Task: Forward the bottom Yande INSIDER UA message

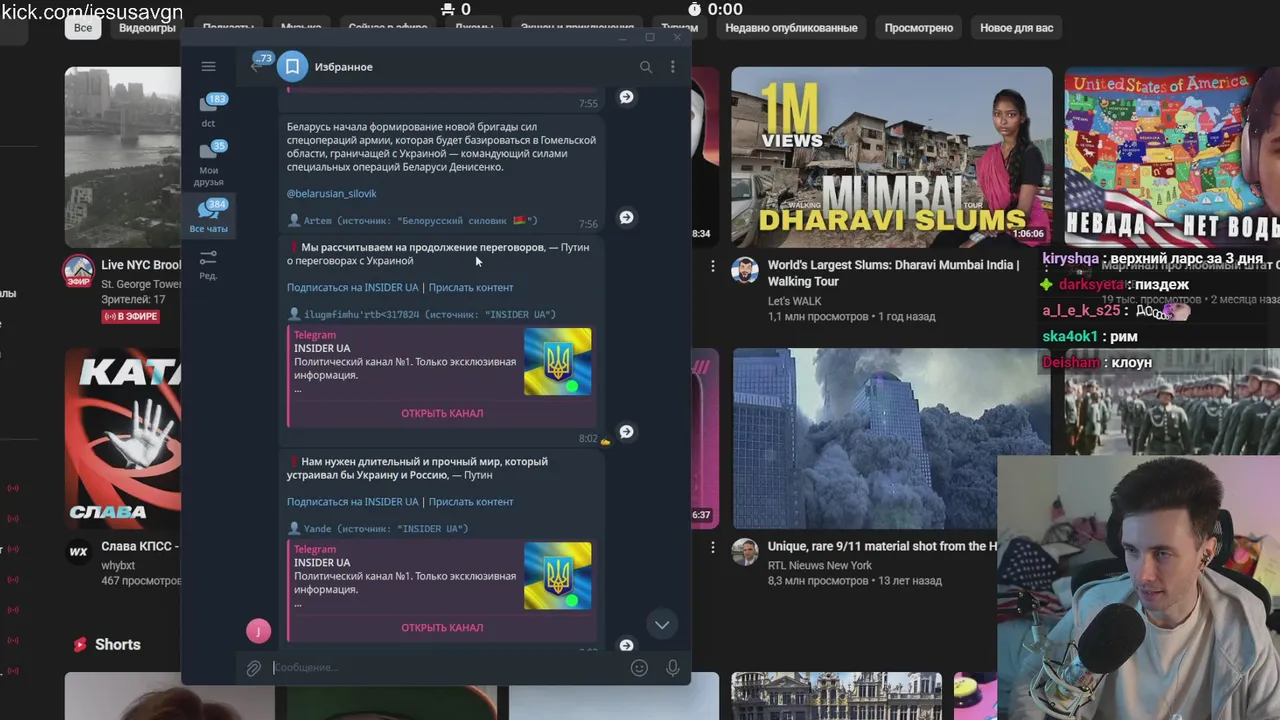Action: [626, 646]
